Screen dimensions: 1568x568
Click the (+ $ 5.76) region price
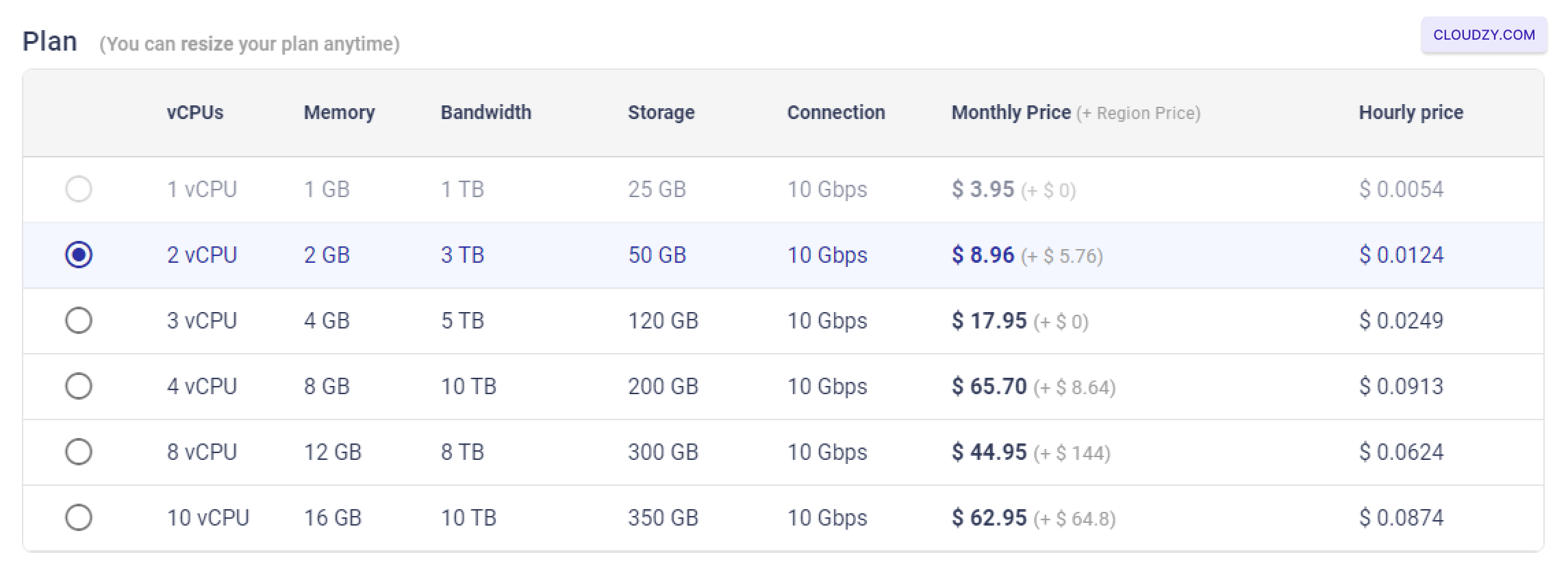tap(1062, 256)
